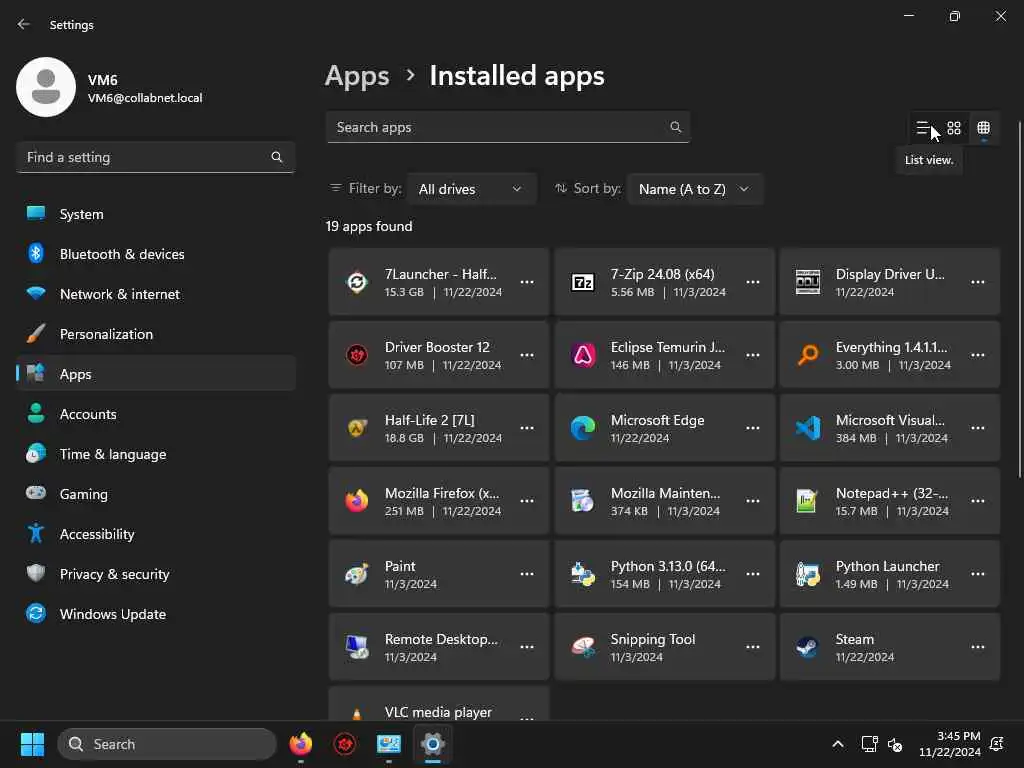Open Accessibility settings
The image size is (1024, 768).
[156, 534]
